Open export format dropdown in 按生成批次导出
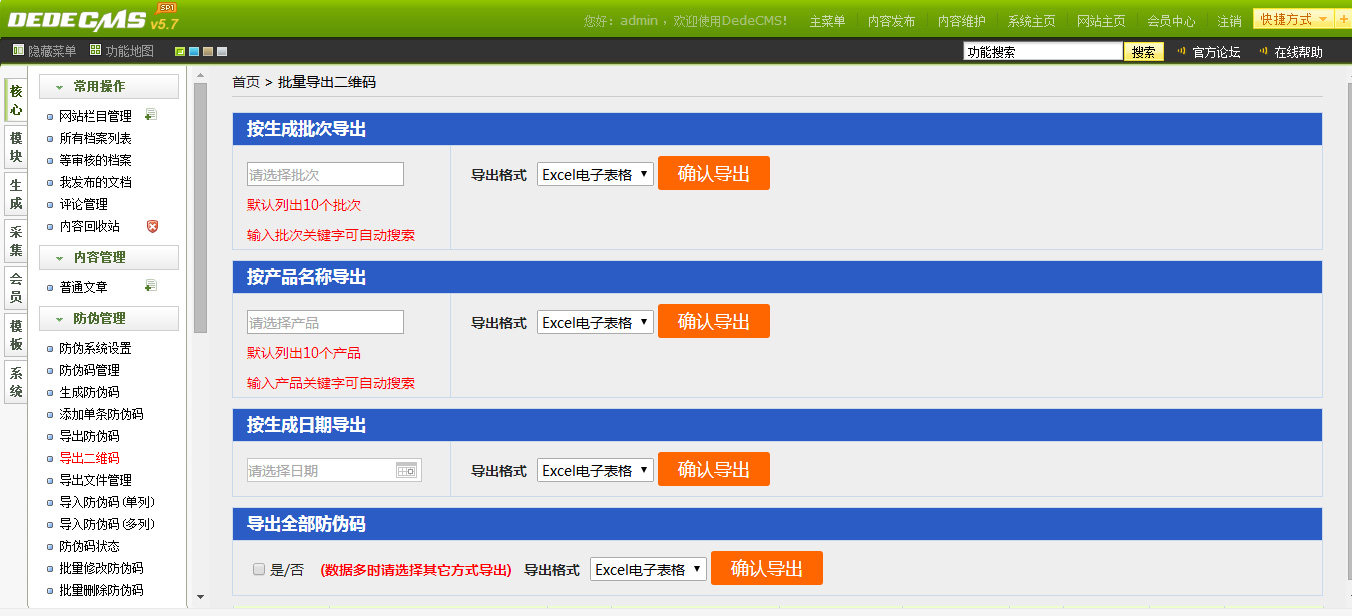 coord(595,174)
